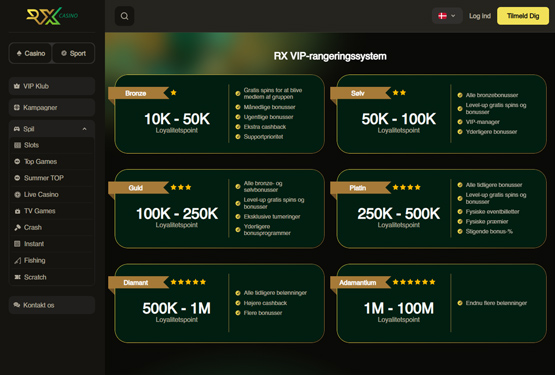Open Top Games in the sidebar
The width and height of the screenshot is (555, 375).
click(52, 161)
